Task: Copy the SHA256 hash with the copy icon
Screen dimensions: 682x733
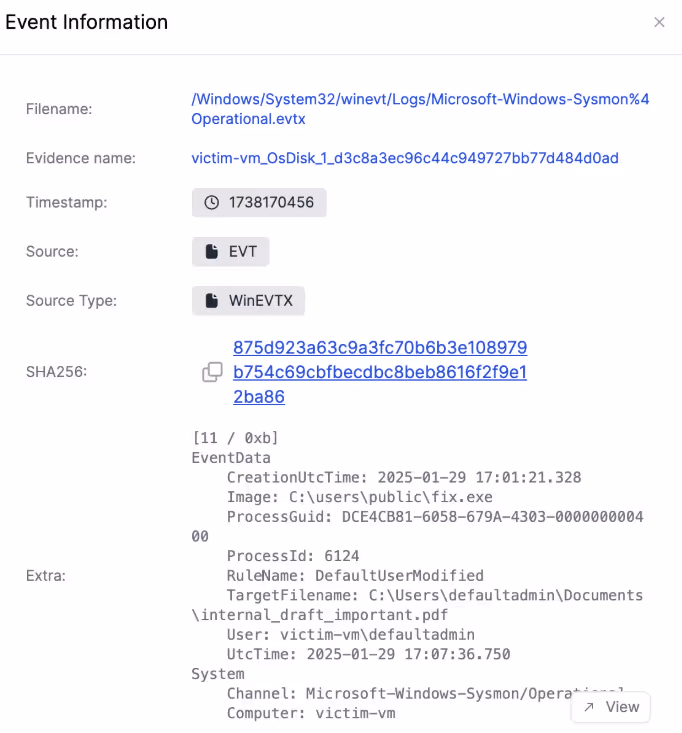Action: [x=212, y=372]
